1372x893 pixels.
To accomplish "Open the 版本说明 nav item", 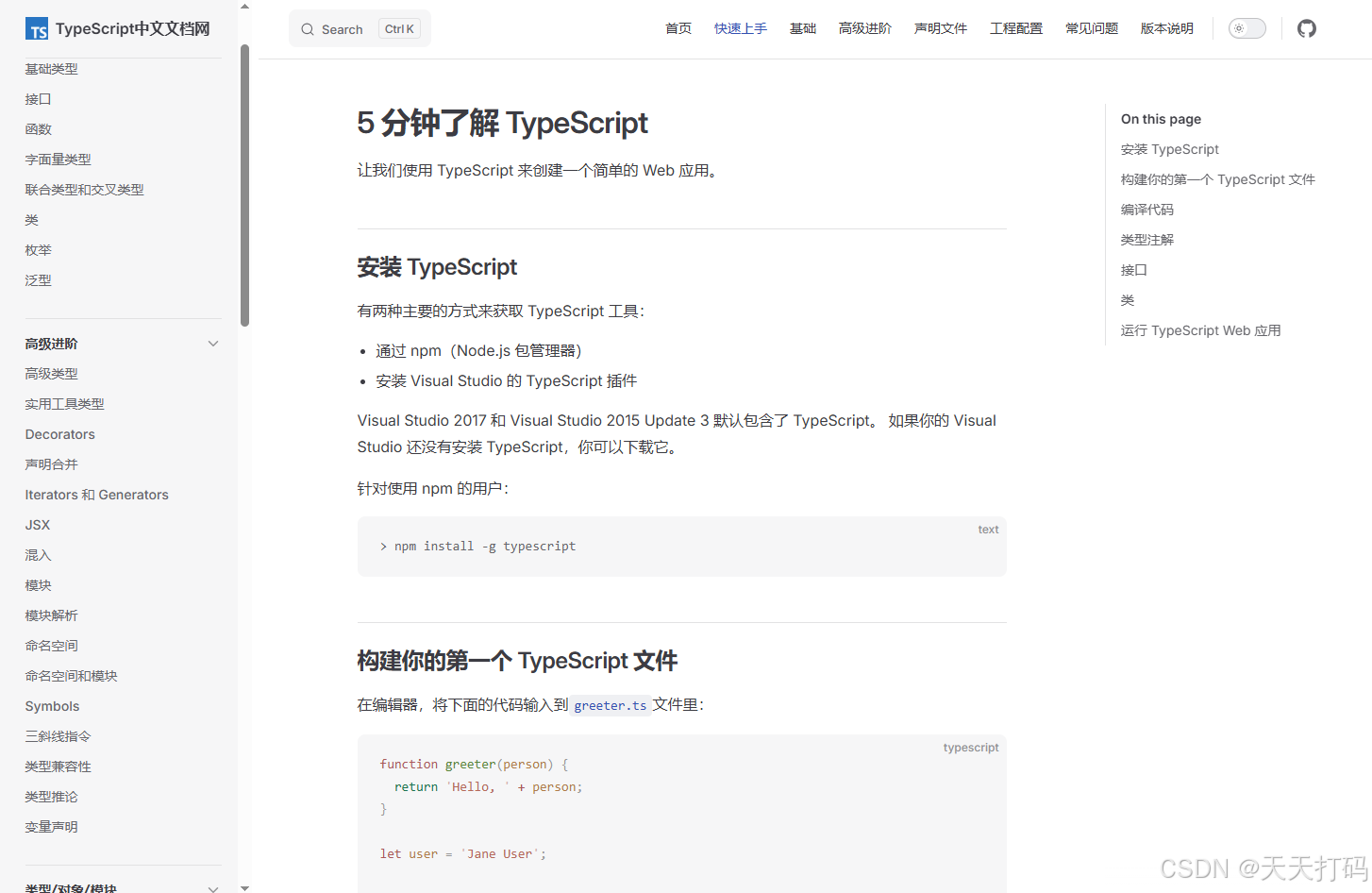I will point(1167,28).
